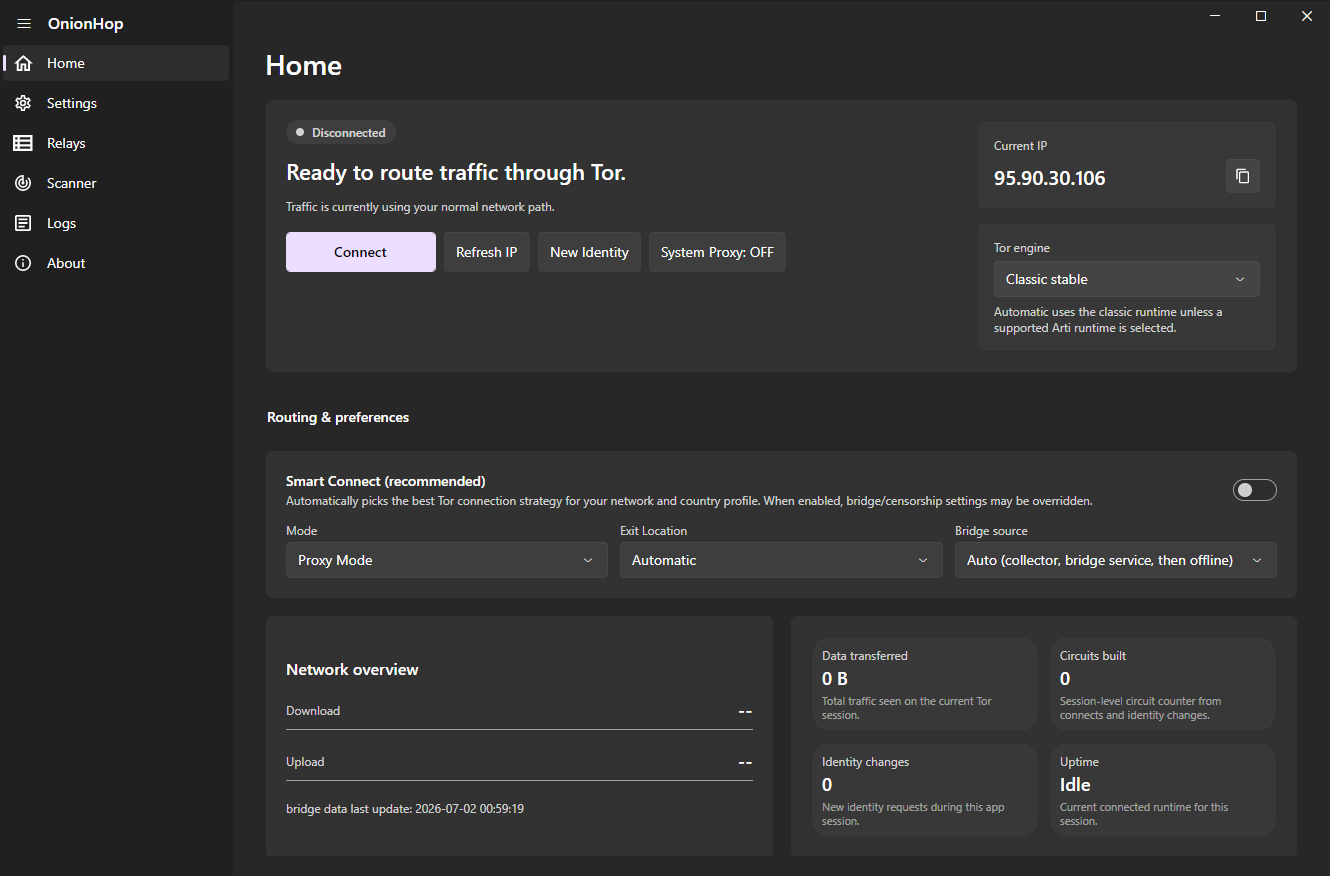
Task: Close the OnionHop window
Action: pyautogui.click(x=1307, y=16)
